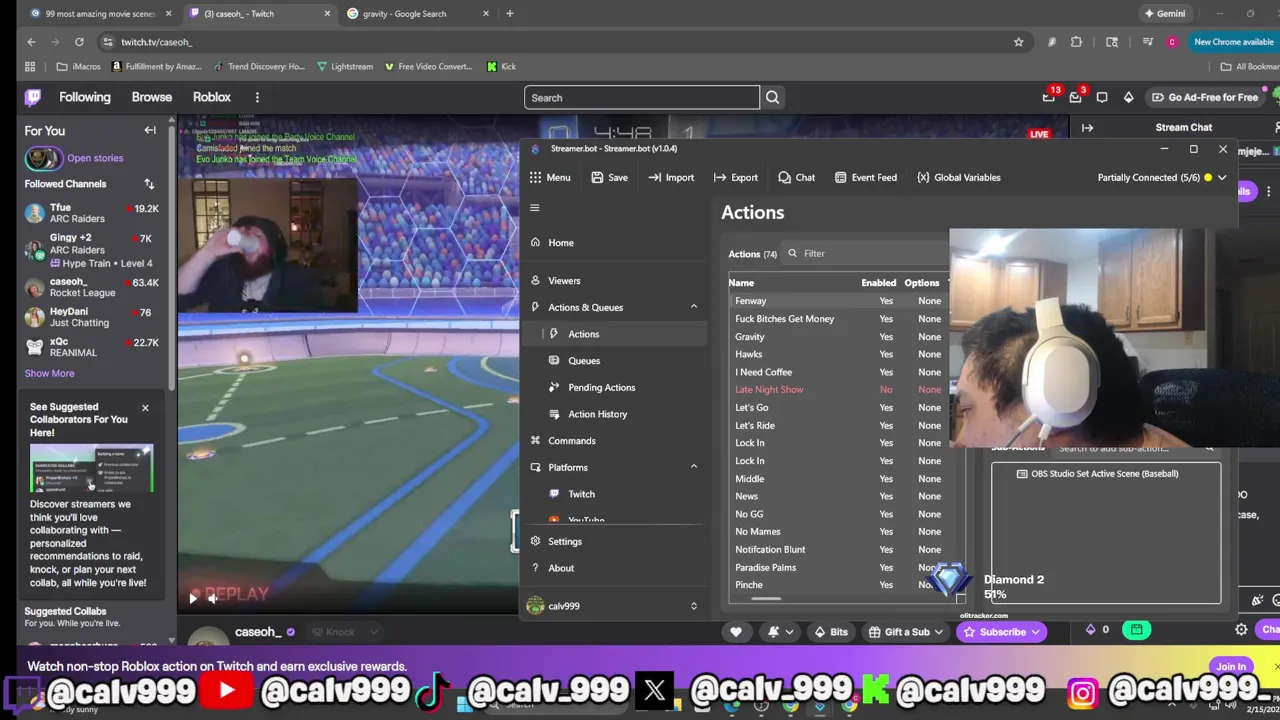Open Export in Streamer.bot toolbar
The width and height of the screenshot is (1280, 720).
pyautogui.click(x=735, y=177)
